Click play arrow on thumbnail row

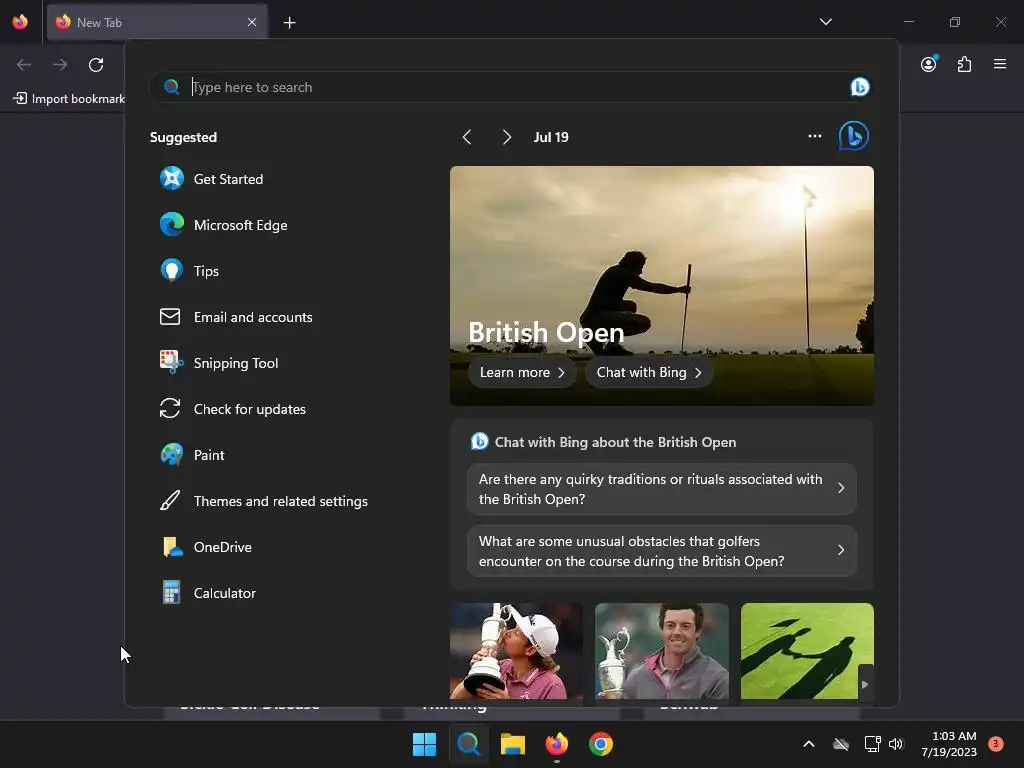[x=865, y=684]
